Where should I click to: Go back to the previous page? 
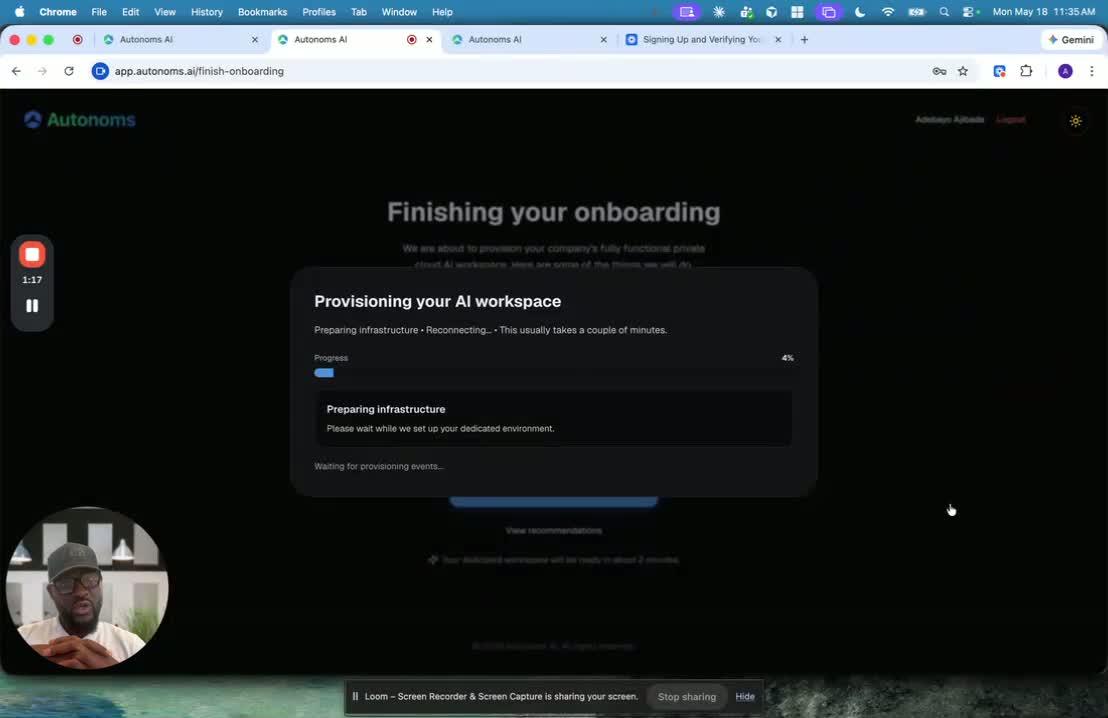(x=16, y=71)
